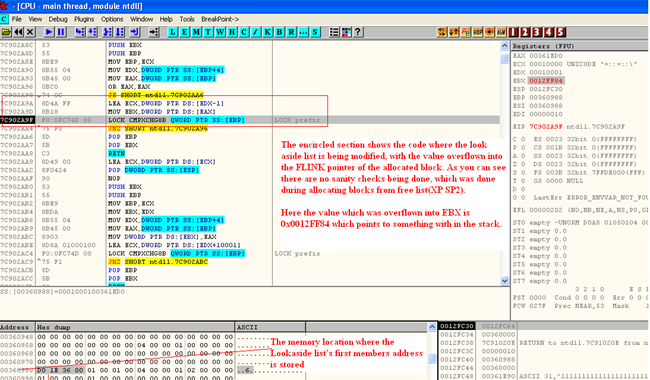Click Registers (FPU) header bar
Viewport: 650px width, 380px height.
pyautogui.click(x=580, y=46)
